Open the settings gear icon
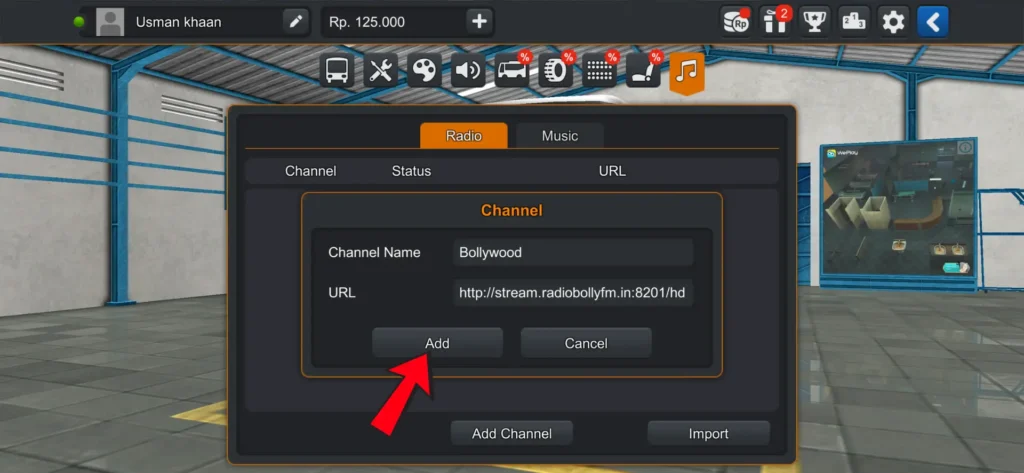Viewport: 1024px width, 473px height. [893, 22]
